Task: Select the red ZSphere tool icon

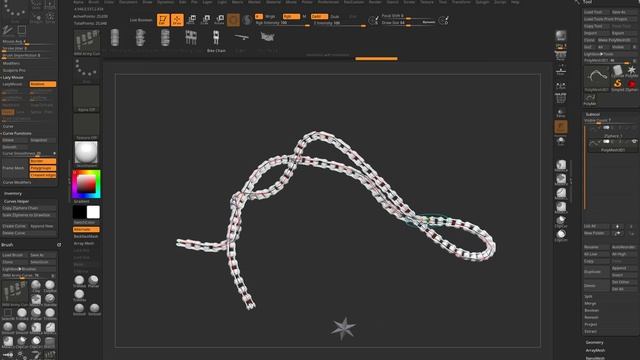Action: [632, 84]
